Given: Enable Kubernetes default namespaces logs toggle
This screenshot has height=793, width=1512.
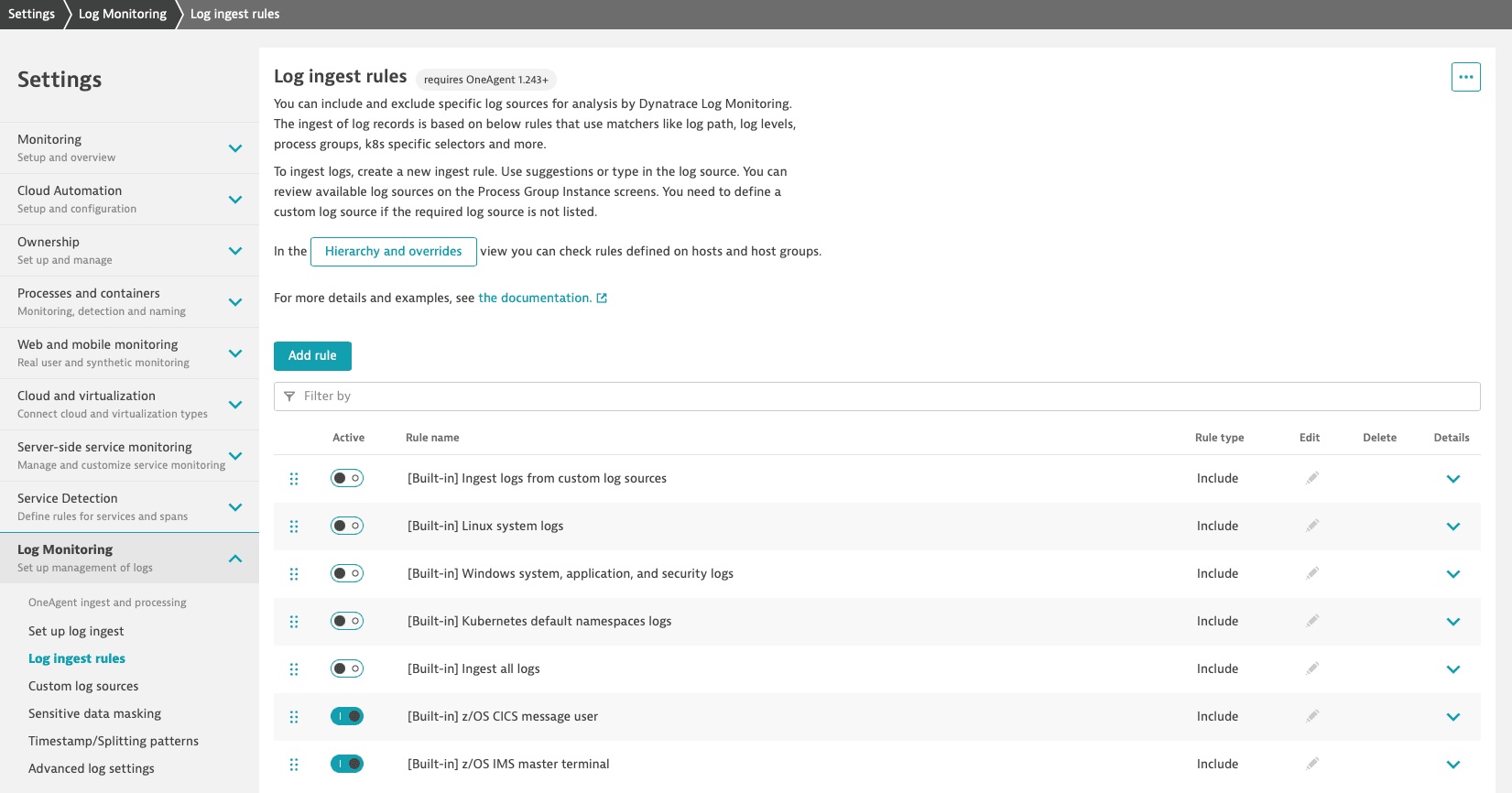Looking at the screenshot, I should point(347,621).
